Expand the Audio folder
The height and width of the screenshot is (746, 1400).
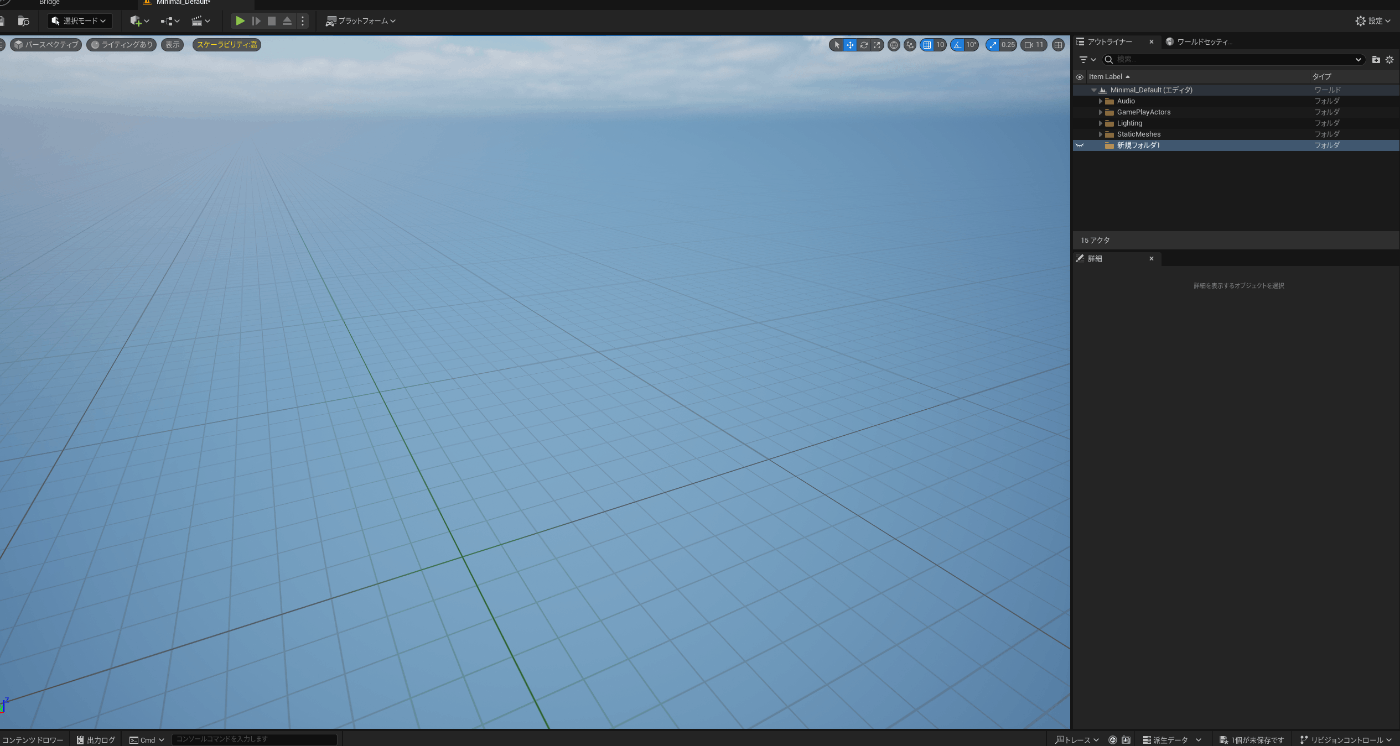(x=1101, y=101)
